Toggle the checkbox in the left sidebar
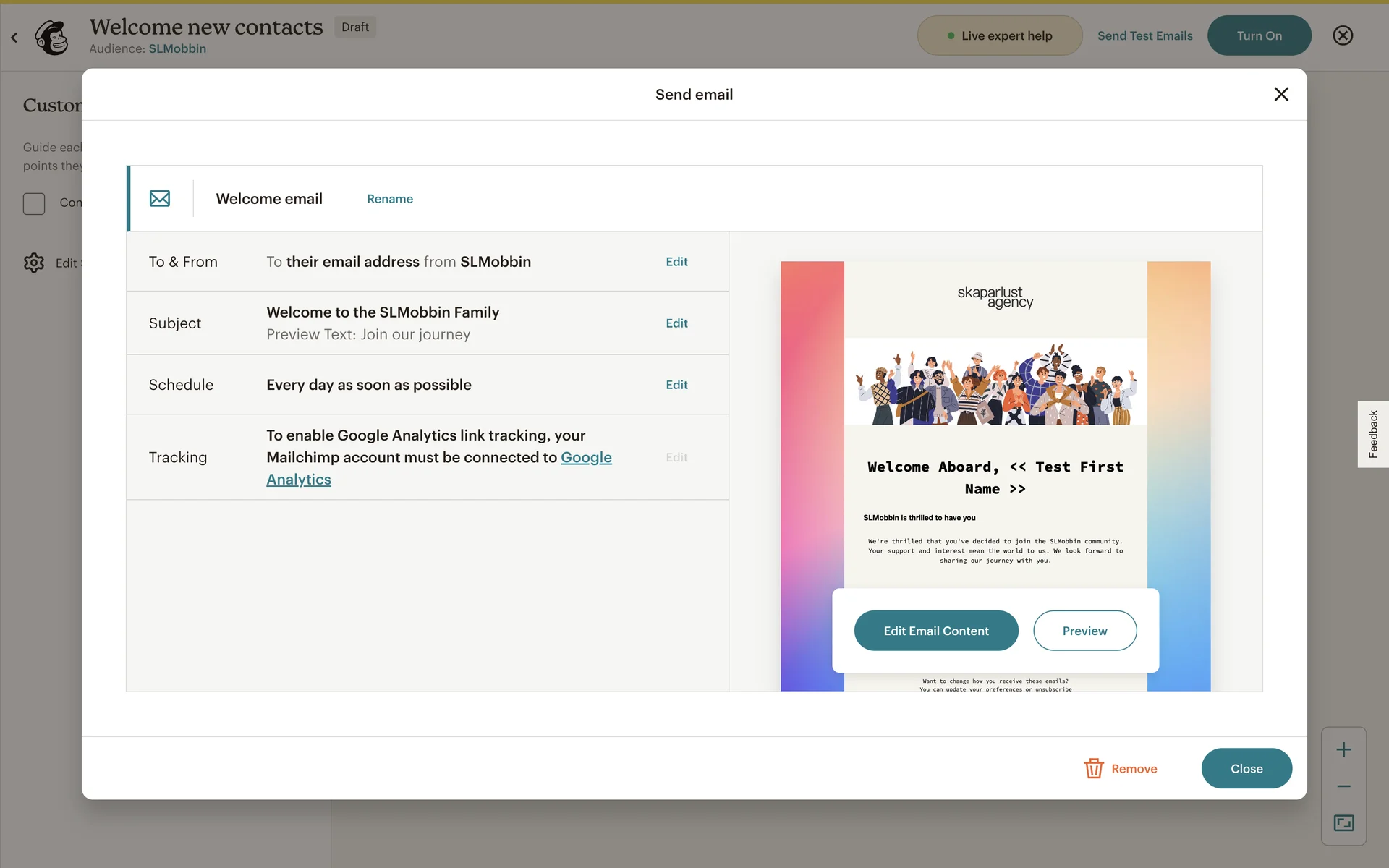This screenshot has width=1389, height=868. 34,203
